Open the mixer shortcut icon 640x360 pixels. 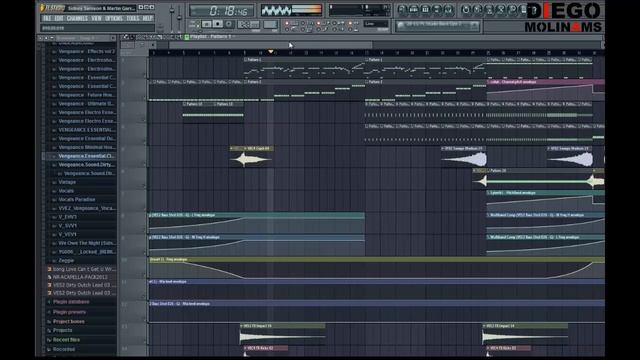pyautogui.click(x=448, y=9)
